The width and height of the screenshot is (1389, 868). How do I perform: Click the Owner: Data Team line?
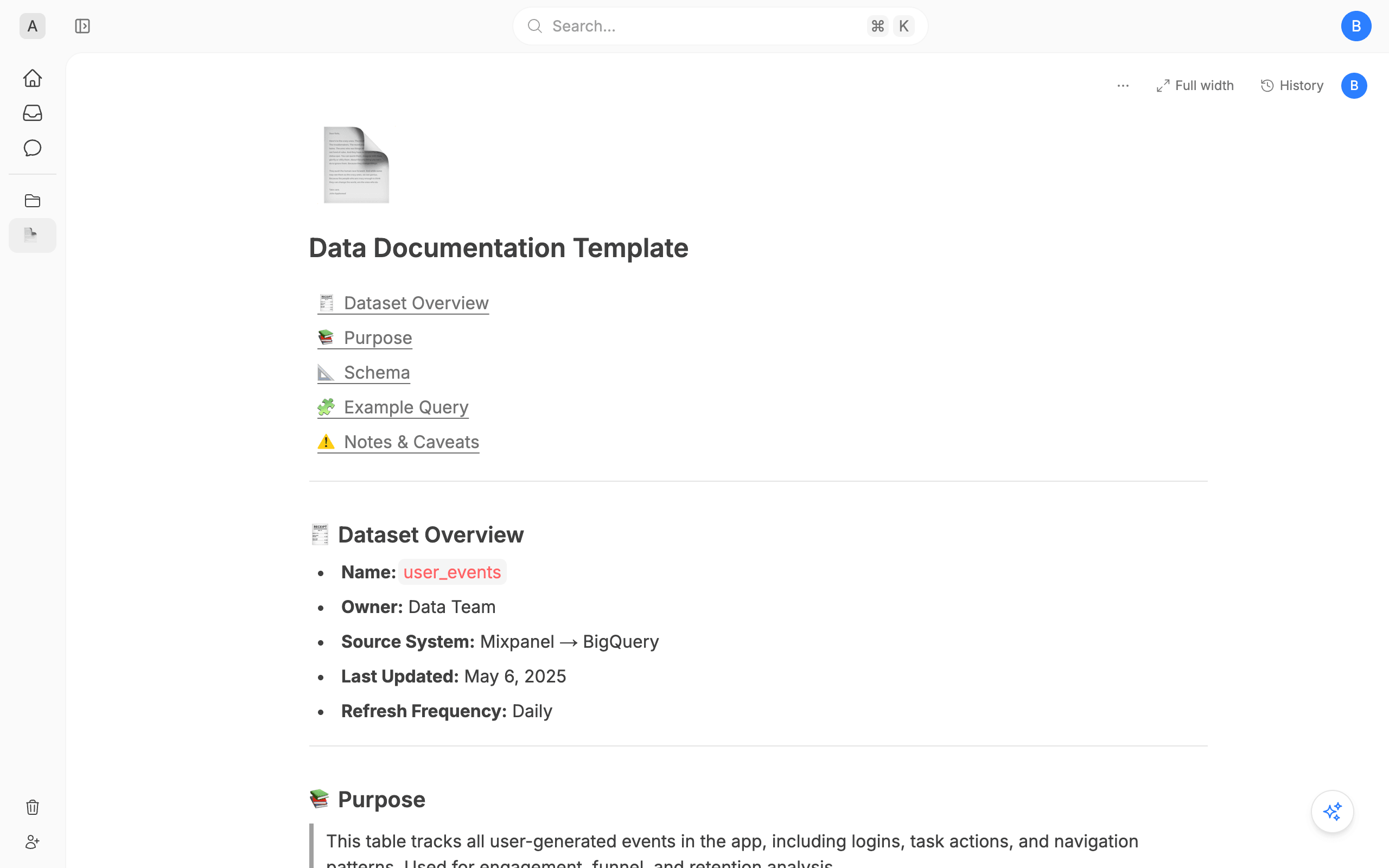click(418, 607)
